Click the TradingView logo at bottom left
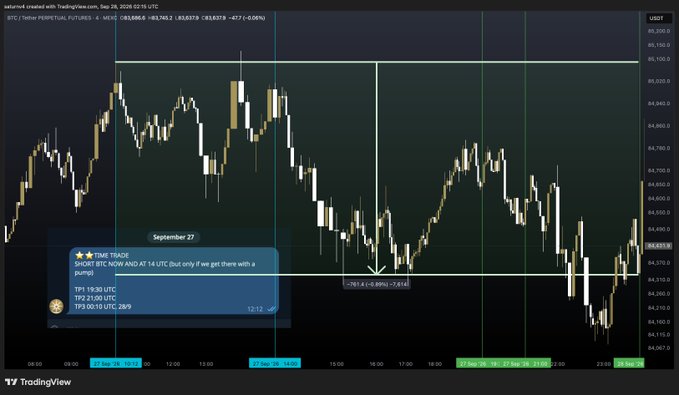Screen dimensions: 679x395 pyautogui.click(x=38, y=382)
